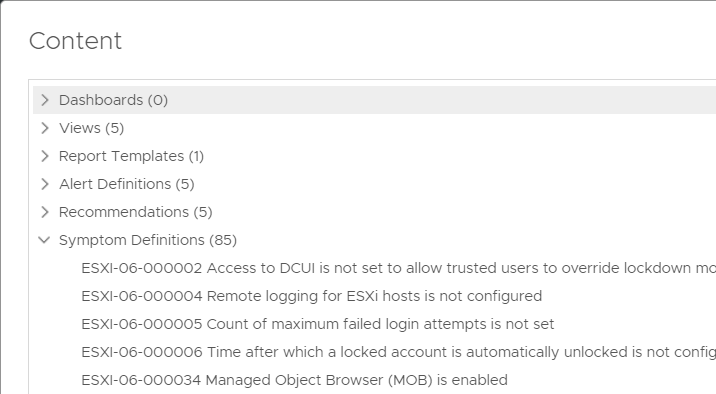Click the Symptom Definitions (85) label

tap(148, 240)
